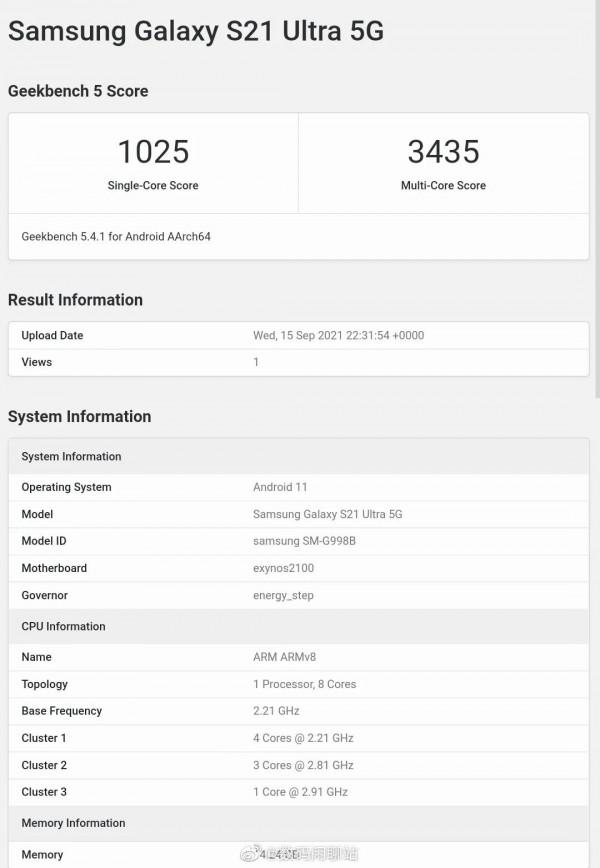Select the 1 Processor, 8 Cores value
Viewport: 600px width, 868px height.
coord(304,684)
